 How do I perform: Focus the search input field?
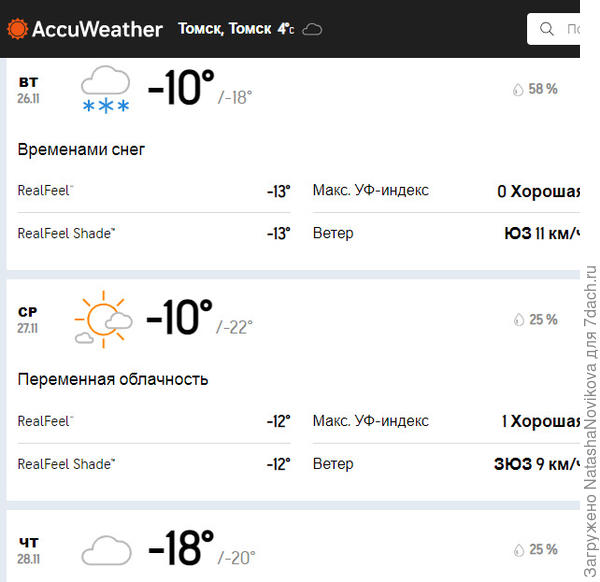pos(572,29)
